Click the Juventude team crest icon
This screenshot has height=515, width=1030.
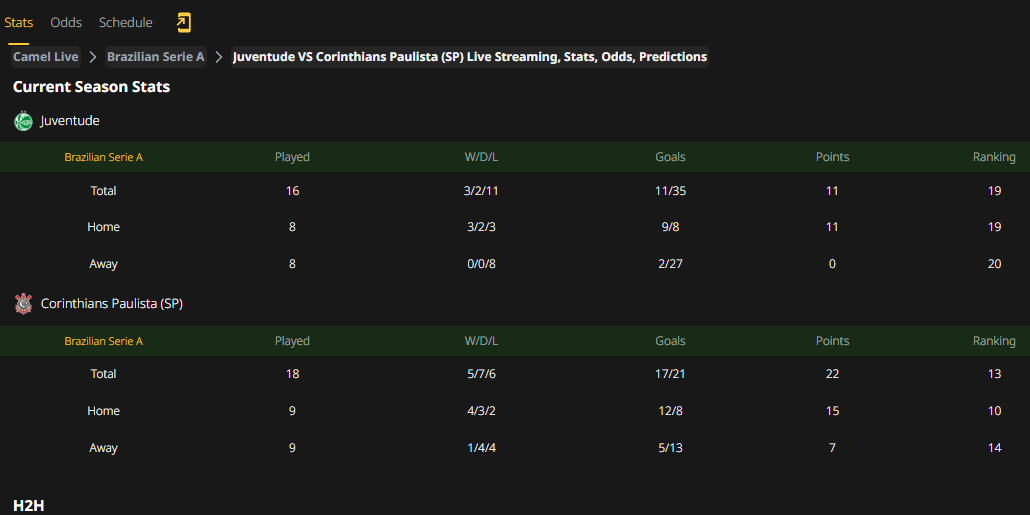24,121
